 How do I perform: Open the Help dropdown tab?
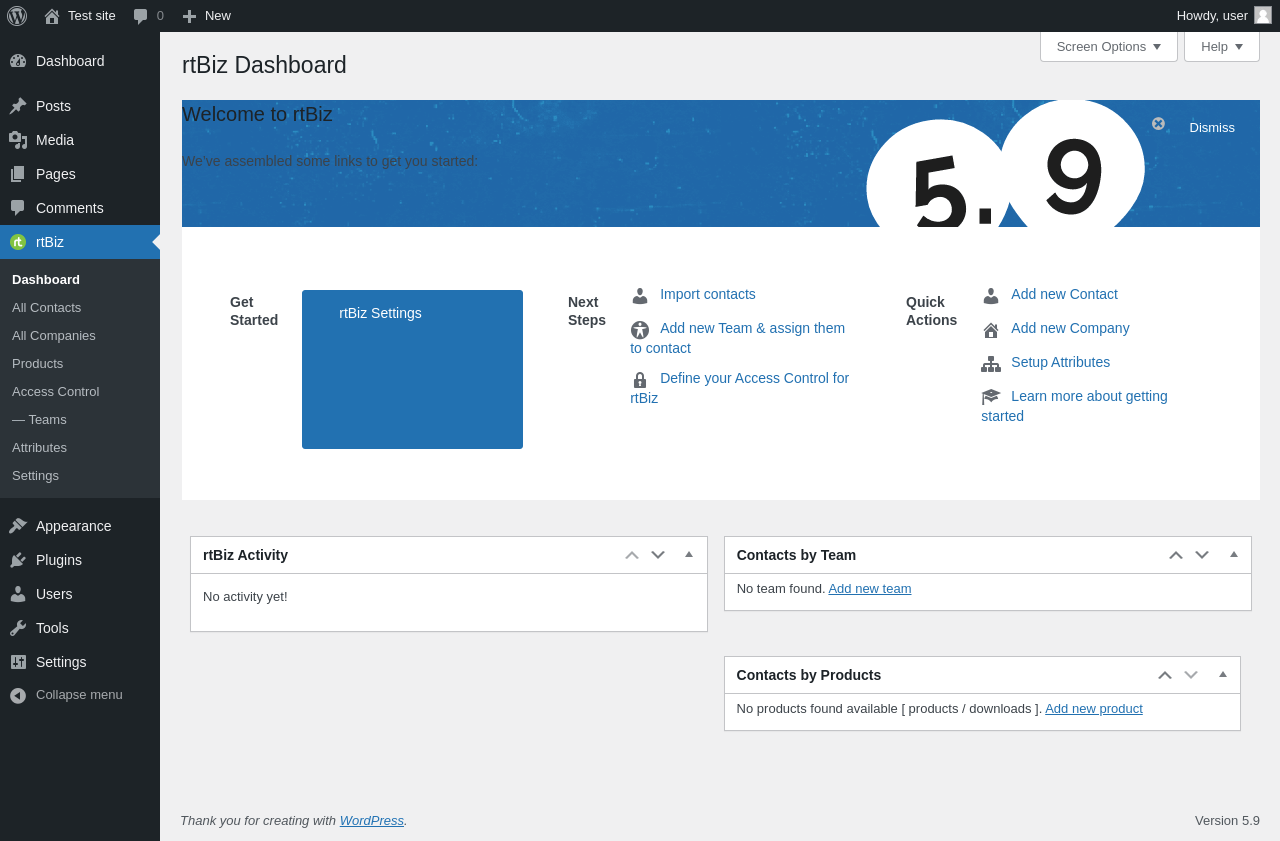tap(1222, 46)
